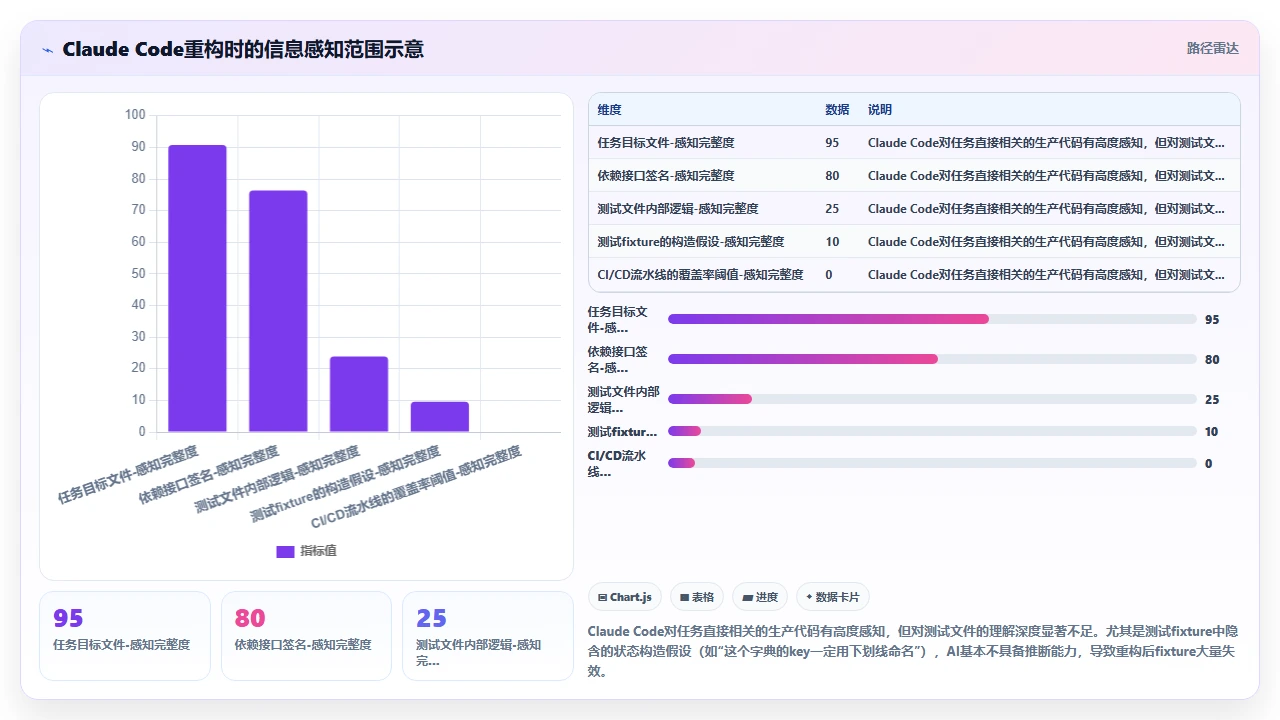Open the data card showing 95
Image resolution: width=1280 pixels, height=720 pixels.
(x=125, y=636)
